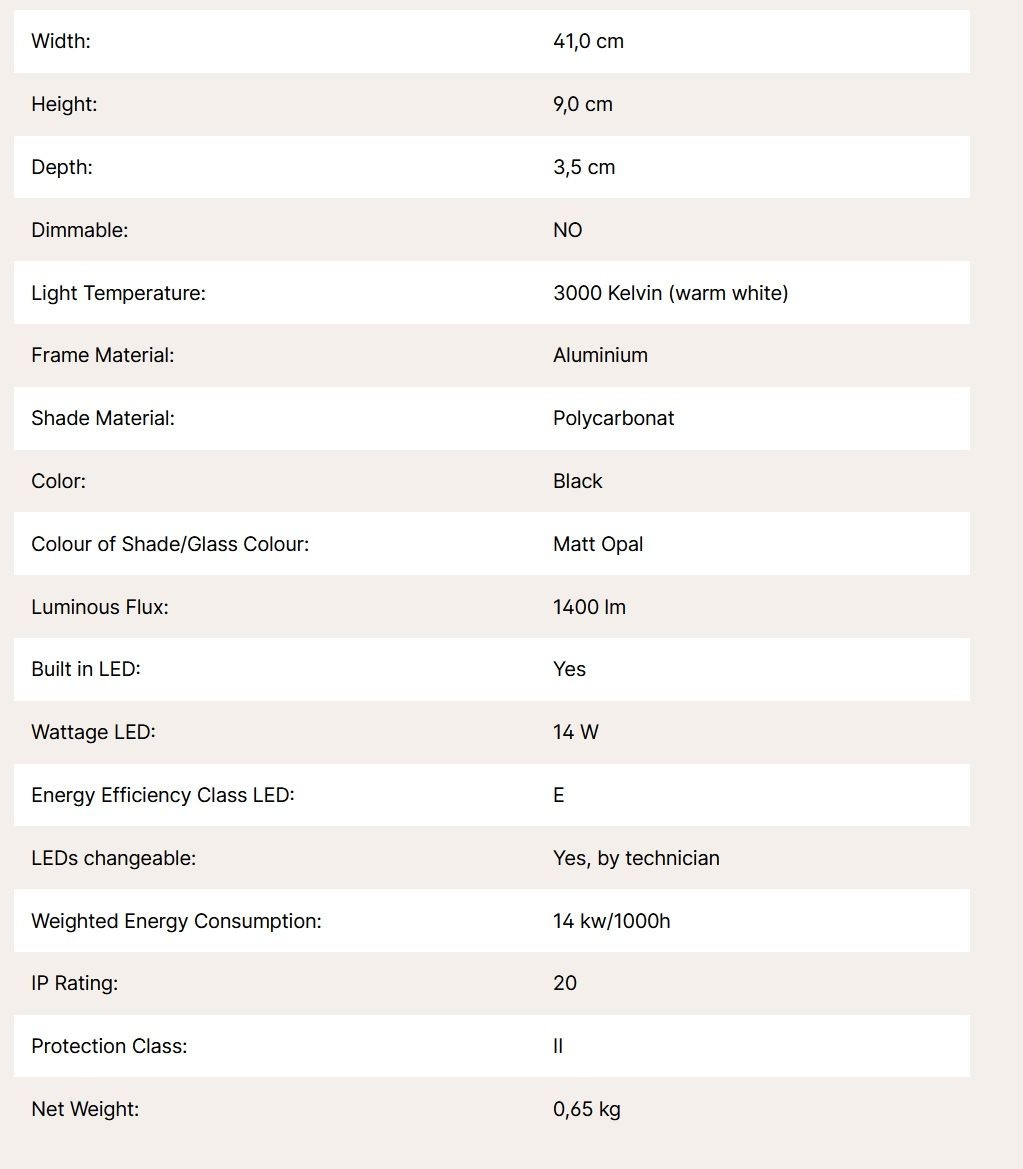Select the Aluminium value
Viewport: 1023px width, 1169px height.
click(600, 355)
